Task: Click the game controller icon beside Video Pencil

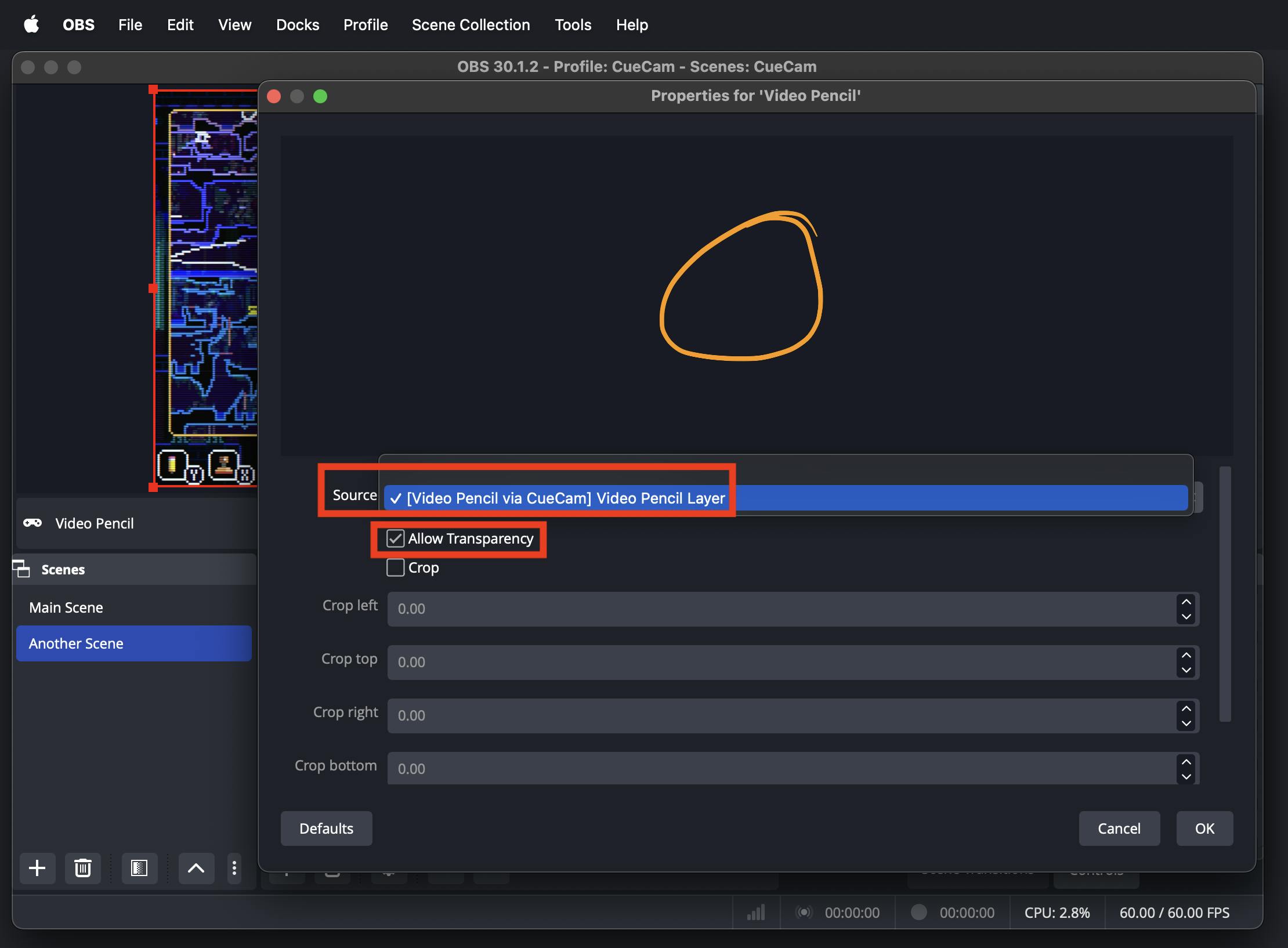Action: pos(32,523)
